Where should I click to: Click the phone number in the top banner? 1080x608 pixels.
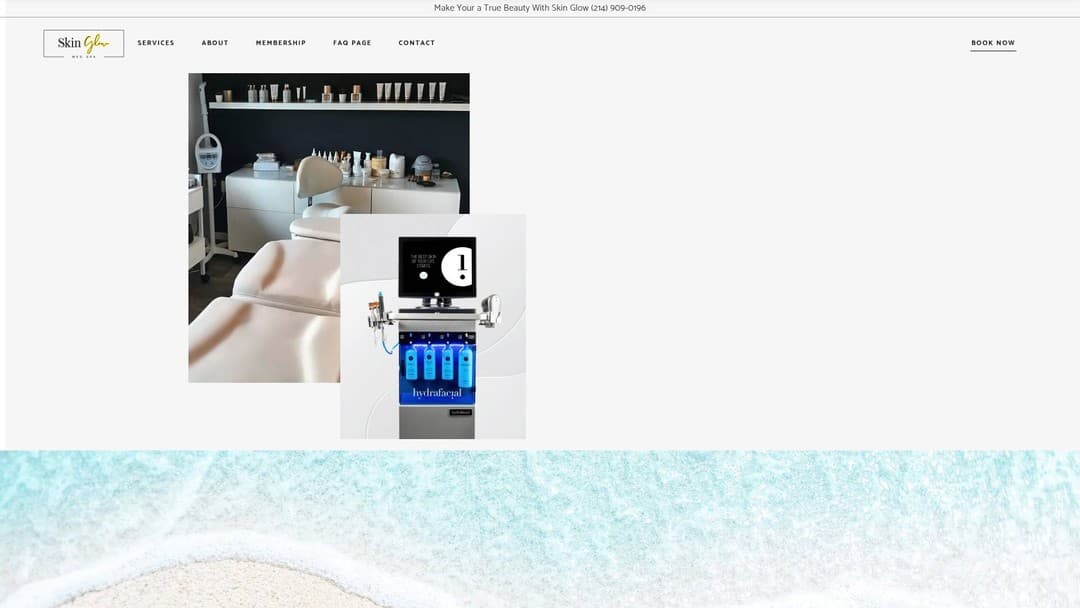tap(618, 7)
